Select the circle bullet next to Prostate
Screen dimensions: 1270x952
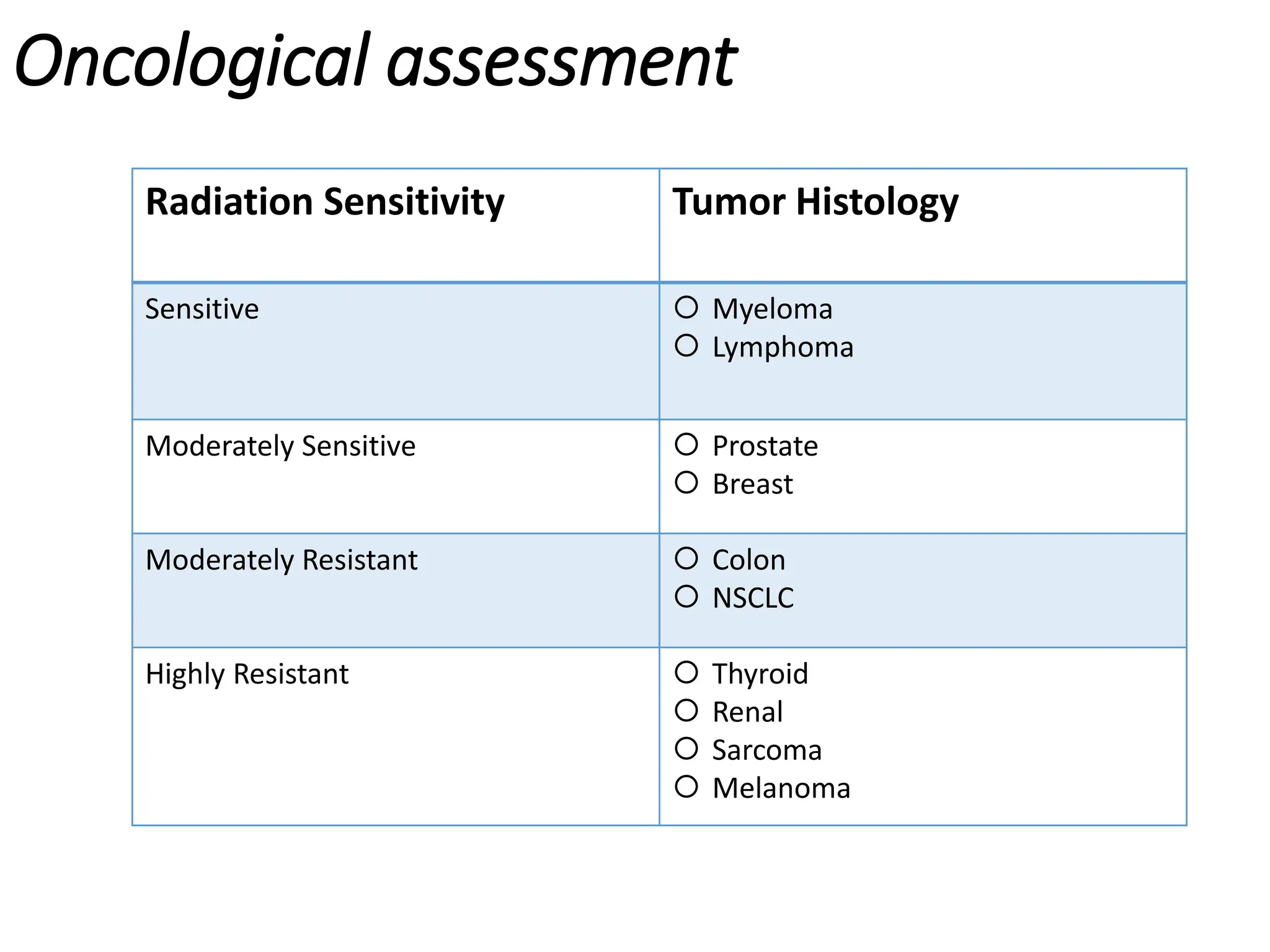point(686,444)
